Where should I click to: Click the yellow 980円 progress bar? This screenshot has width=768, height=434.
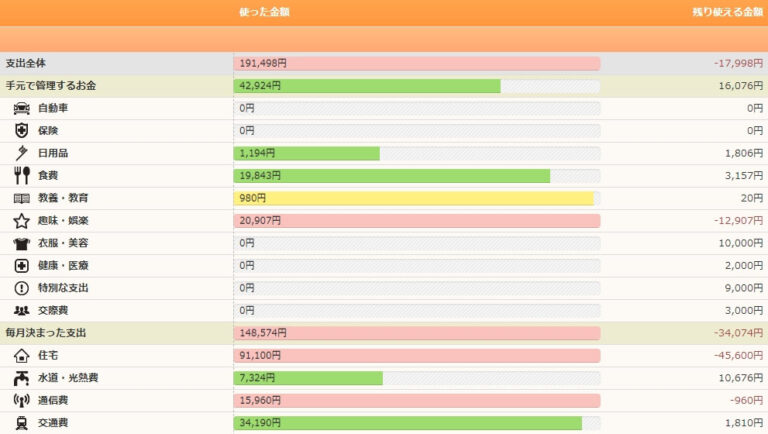click(x=414, y=198)
